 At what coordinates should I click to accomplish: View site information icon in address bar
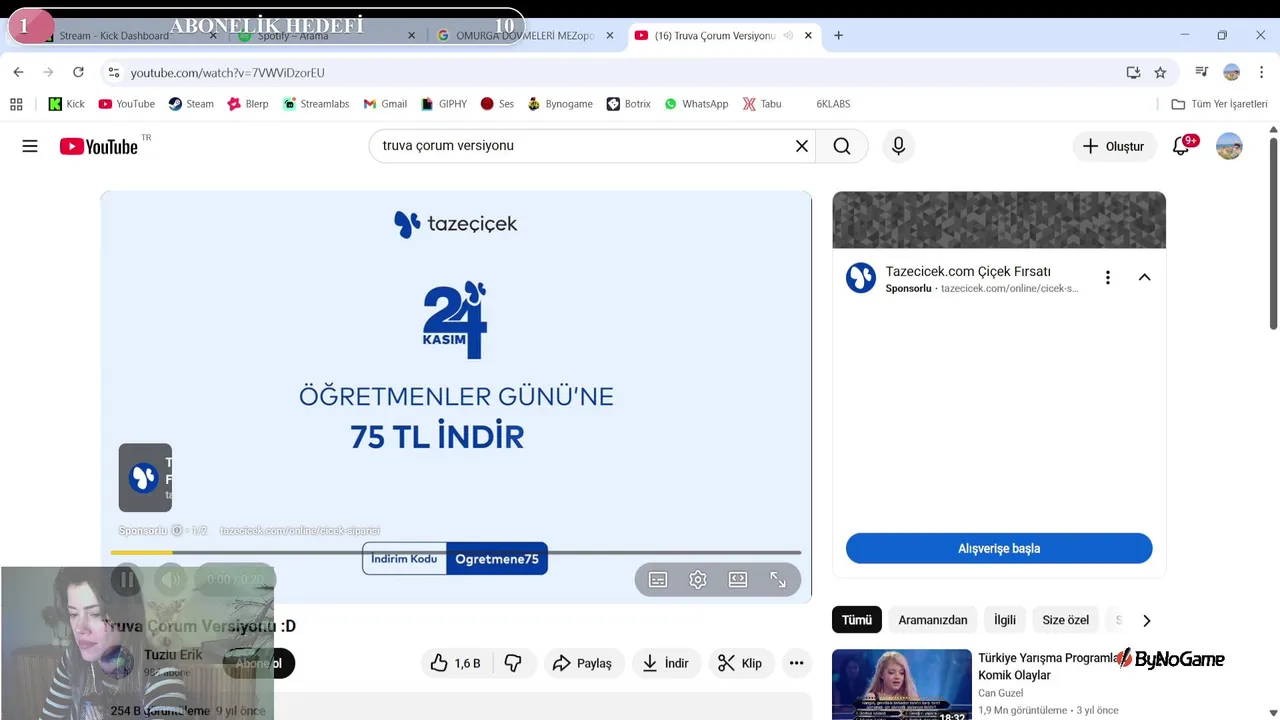pyautogui.click(x=114, y=72)
